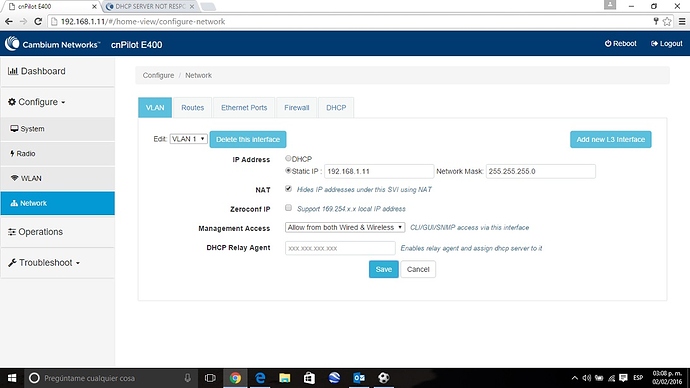Image resolution: width=690 pixels, height=388 pixels.
Task: Open the System configuration section
Action: pyautogui.click(x=58, y=129)
